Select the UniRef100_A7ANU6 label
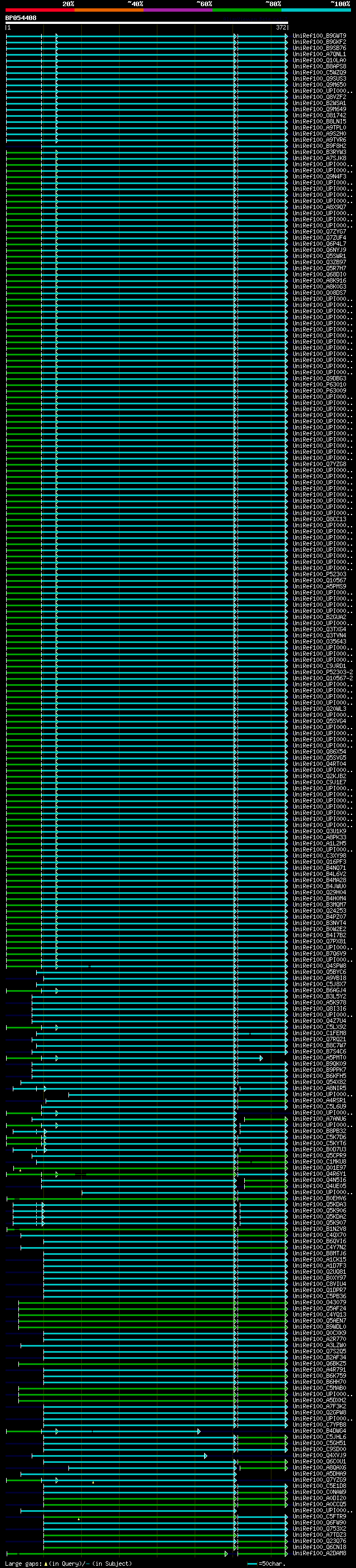Image resolution: width=356 pixels, height=1568 pixels. pos(319,1119)
